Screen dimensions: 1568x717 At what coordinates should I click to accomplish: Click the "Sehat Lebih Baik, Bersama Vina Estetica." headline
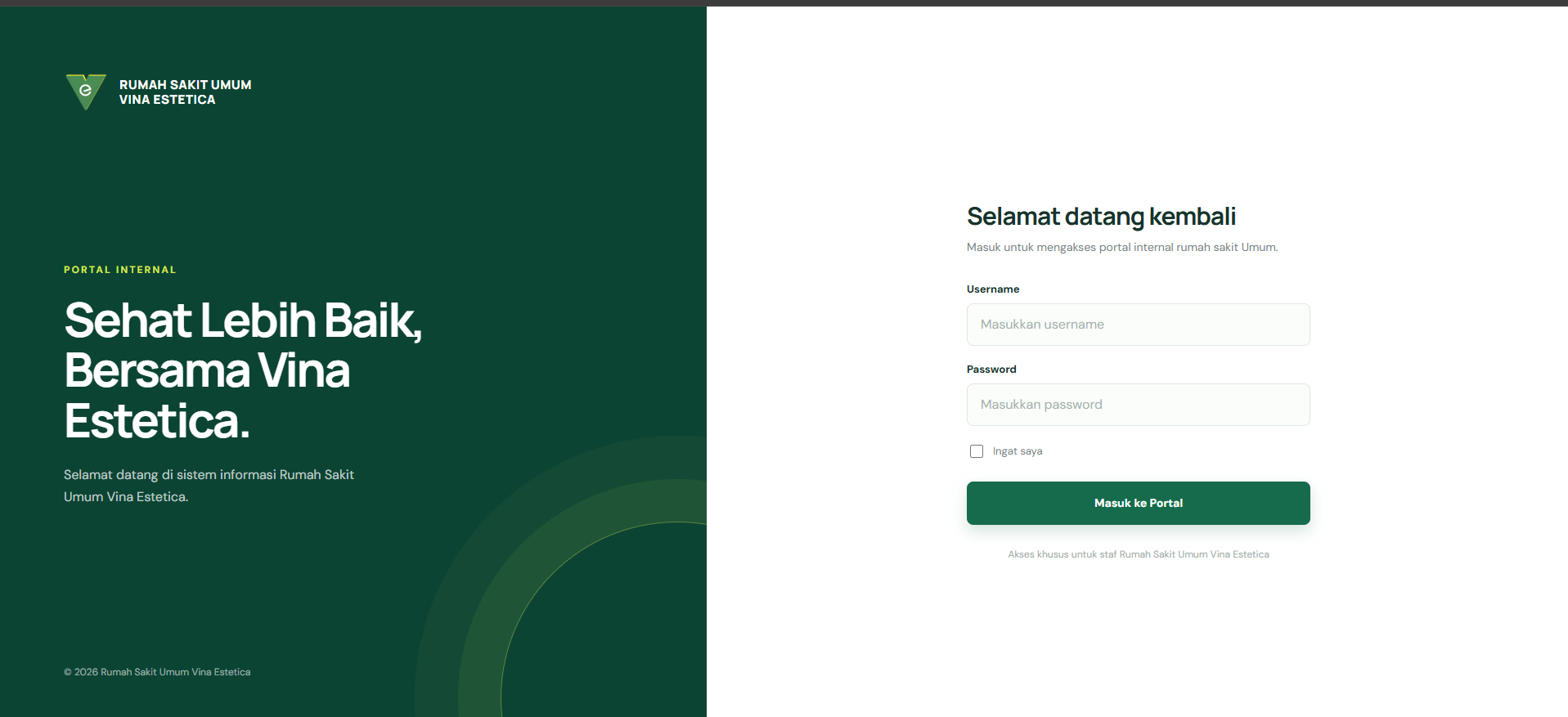[243, 370]
